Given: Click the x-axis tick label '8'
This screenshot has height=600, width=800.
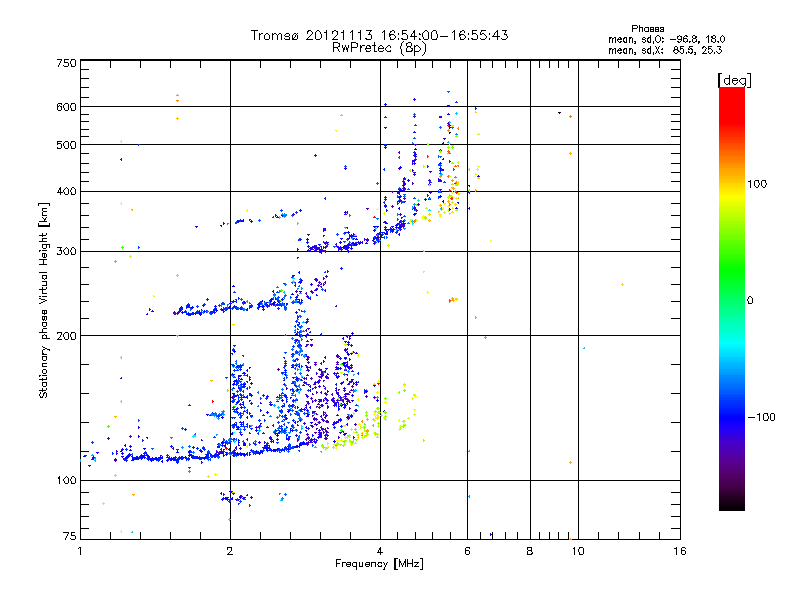Looking at the screenshot, I should pos(530,551).
